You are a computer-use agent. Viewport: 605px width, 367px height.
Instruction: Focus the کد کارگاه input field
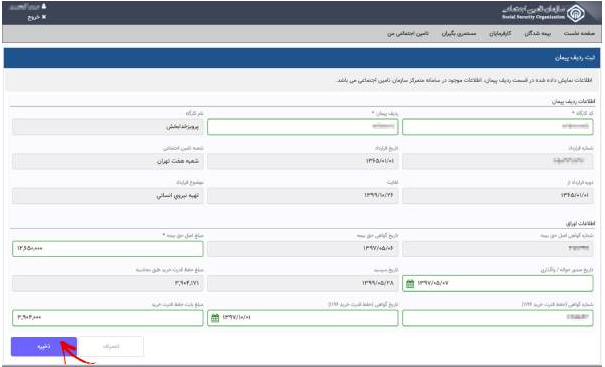pyautogui.click(x=497, y=127)
